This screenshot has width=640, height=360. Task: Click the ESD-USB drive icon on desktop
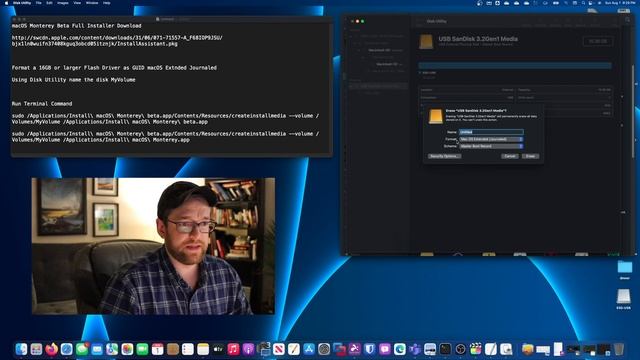(624, 298)
